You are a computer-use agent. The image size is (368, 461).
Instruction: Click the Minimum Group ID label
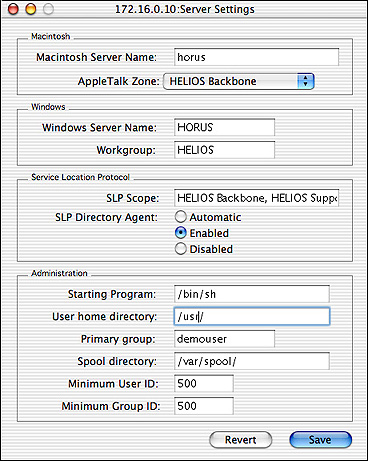pos(111,406)
